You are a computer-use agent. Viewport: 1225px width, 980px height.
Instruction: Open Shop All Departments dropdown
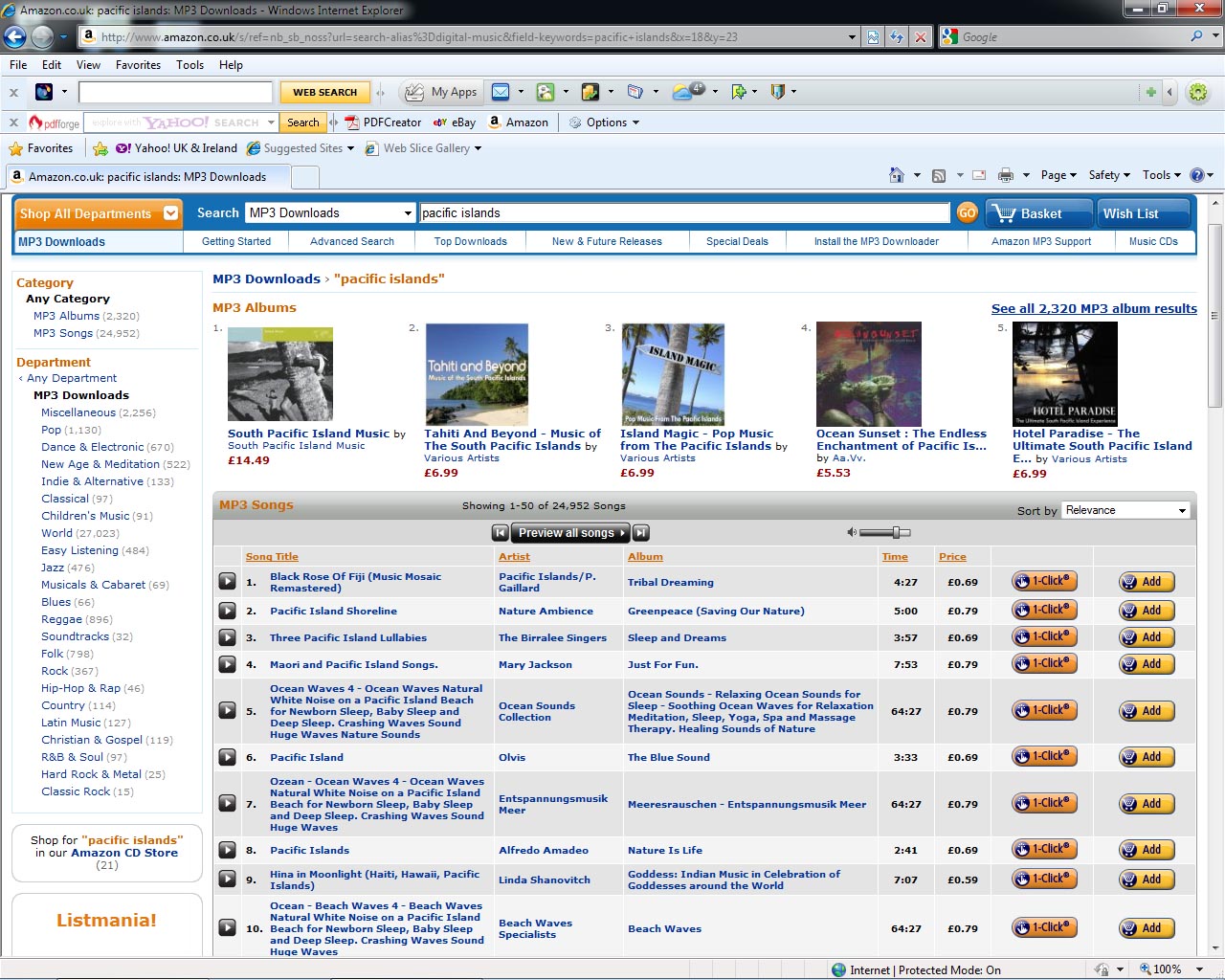coord(99,213)
